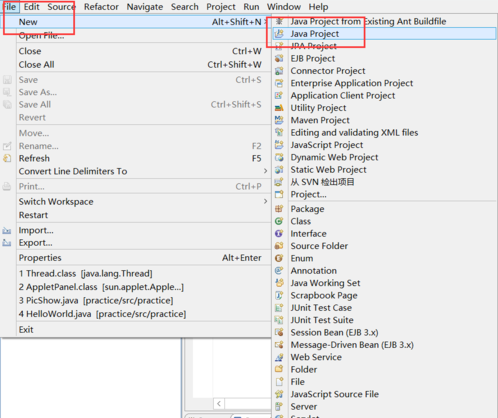Click the Maven Project icon
This screenshot has width=498, height=418.
(279, 120)
